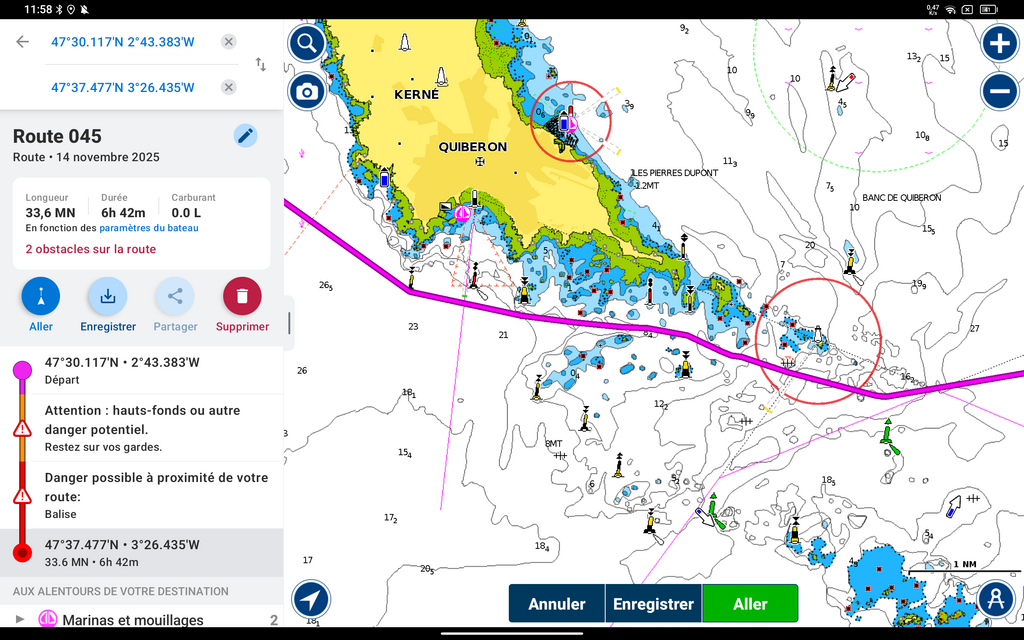Clear the destination coordinate field

click(x=229, y=87)
